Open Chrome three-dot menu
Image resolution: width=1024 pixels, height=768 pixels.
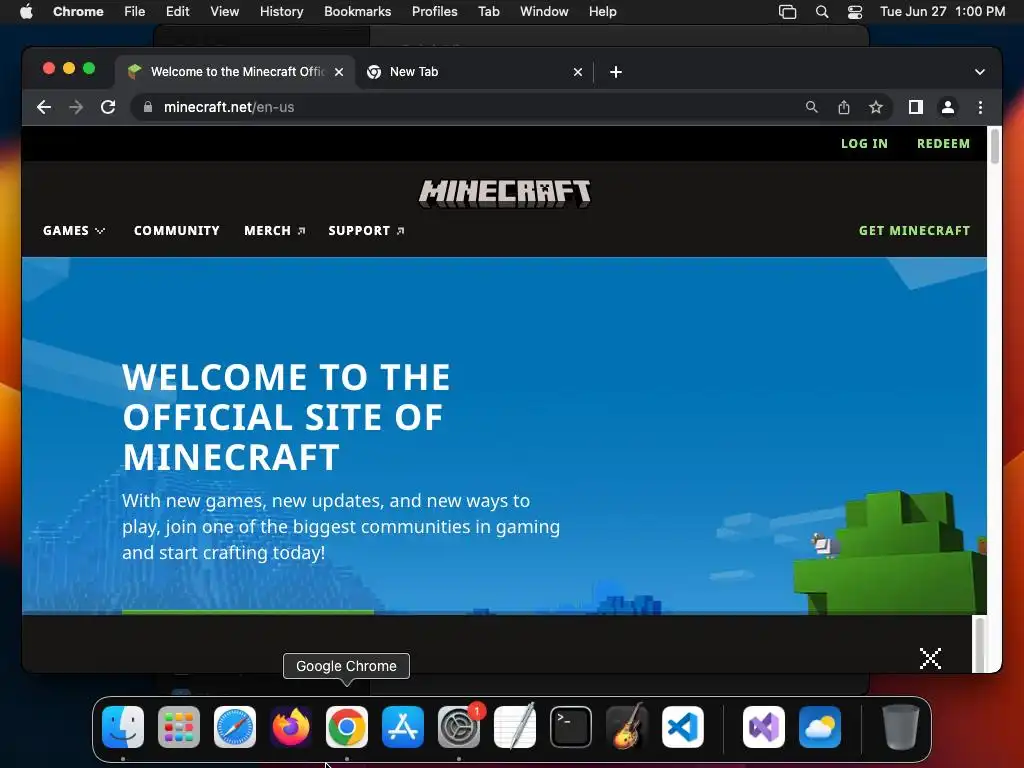[x=980, y=107]
